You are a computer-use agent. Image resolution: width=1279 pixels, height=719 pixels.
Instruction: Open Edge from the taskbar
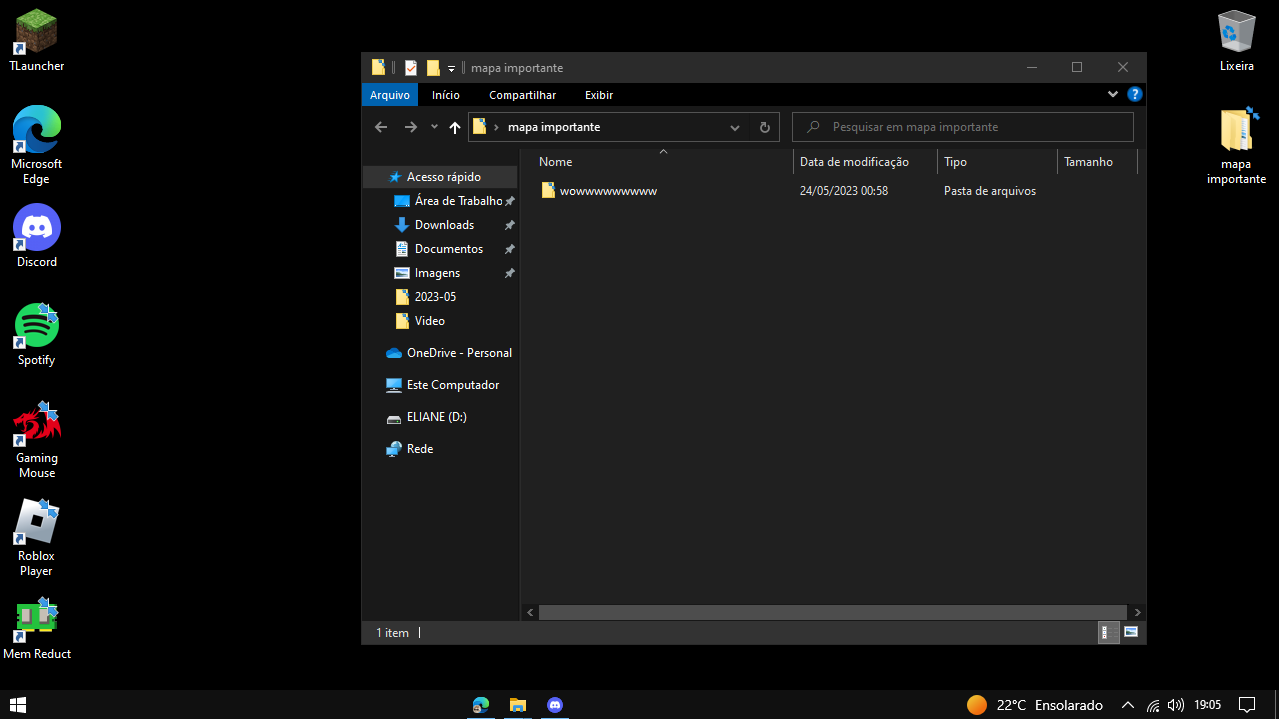[480, 705]
